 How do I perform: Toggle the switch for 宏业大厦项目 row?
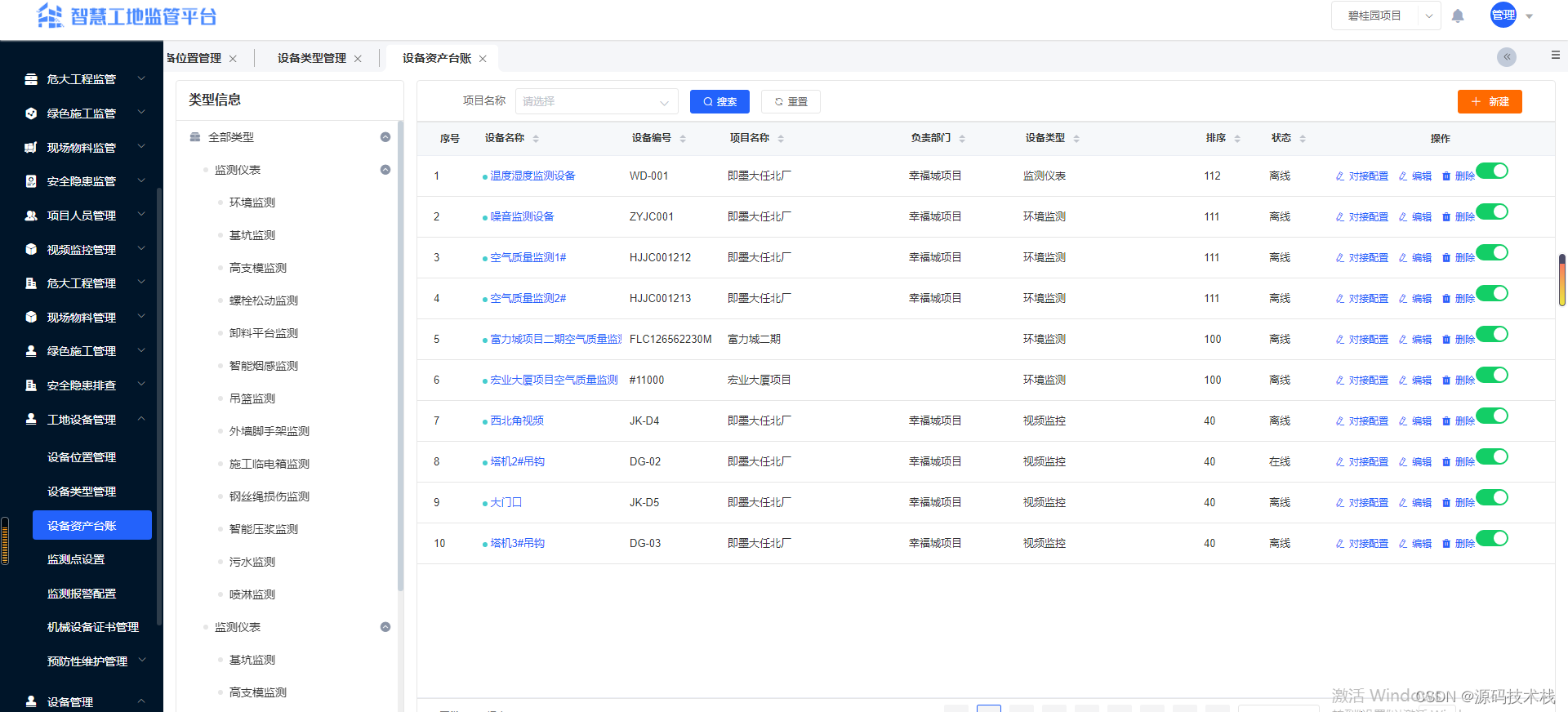(x=1492, y=375)
